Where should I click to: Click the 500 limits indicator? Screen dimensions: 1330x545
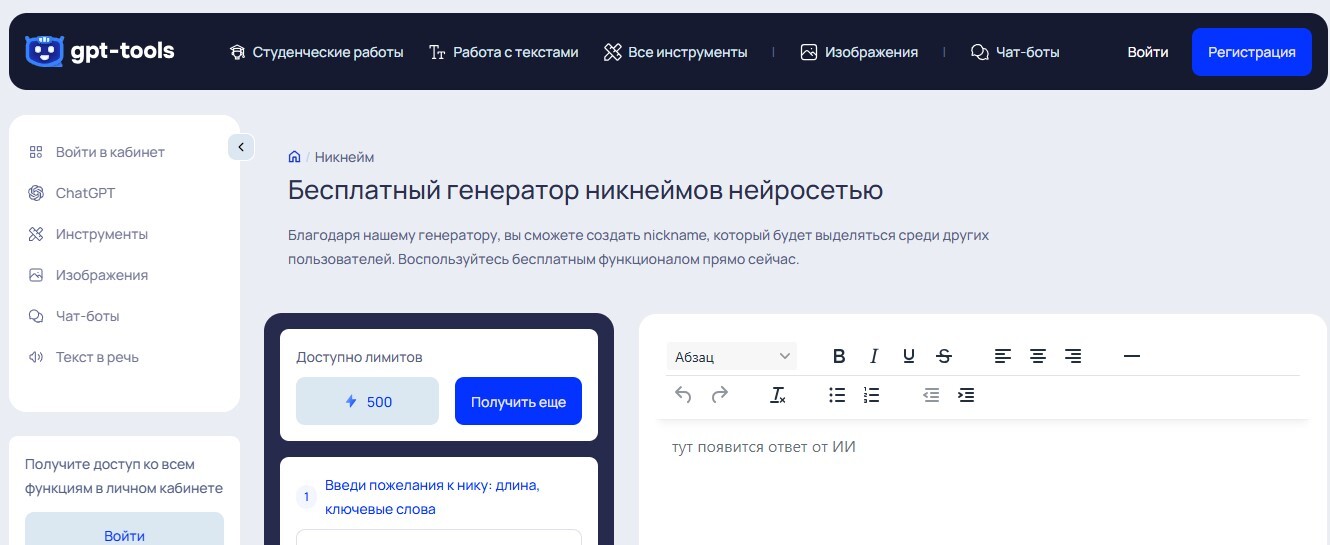click(367, 401)
